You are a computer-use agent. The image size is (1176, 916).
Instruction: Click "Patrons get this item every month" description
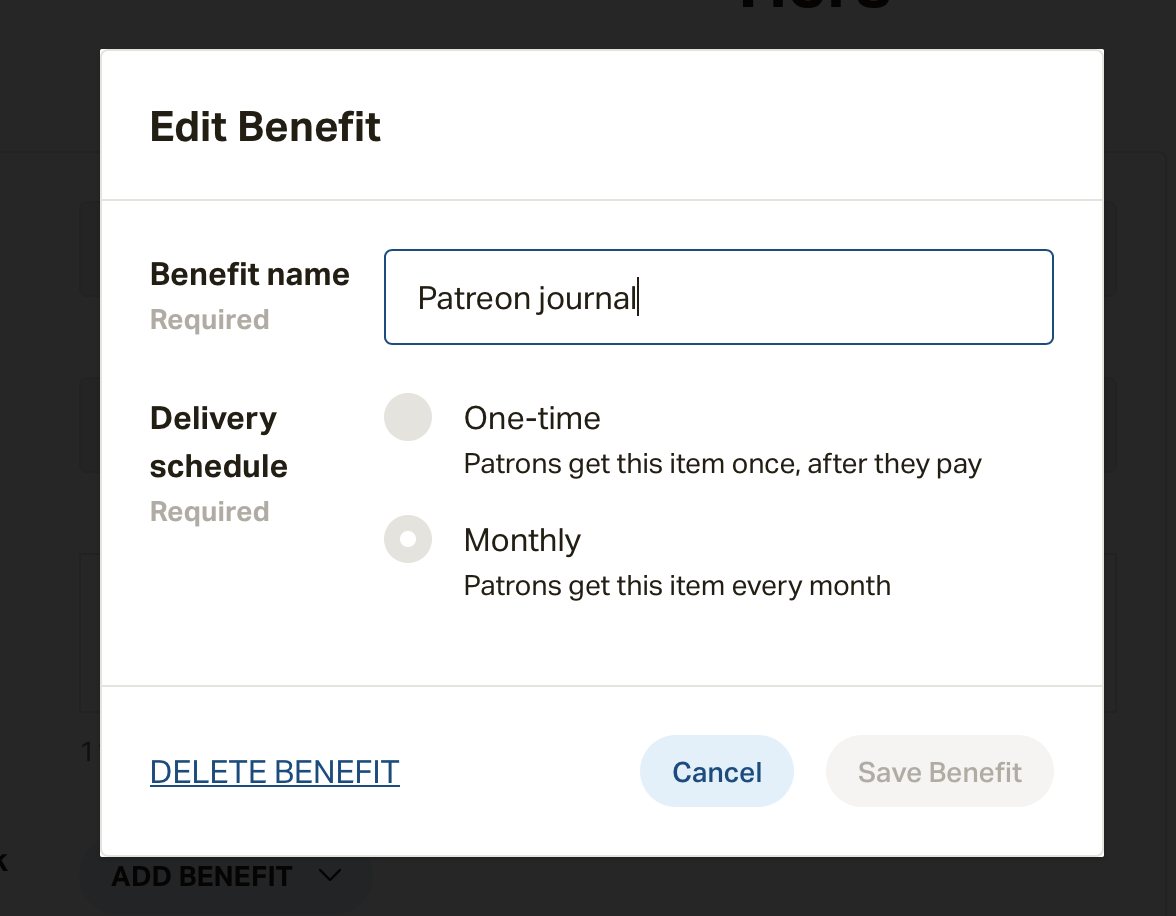pos(677,585)
